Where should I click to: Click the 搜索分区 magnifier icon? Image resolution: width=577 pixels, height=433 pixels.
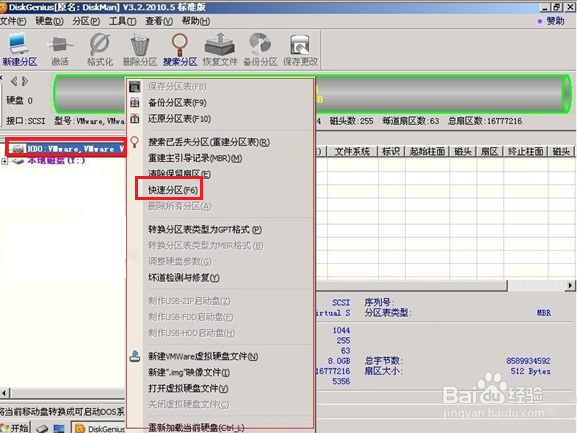(180, 49)
